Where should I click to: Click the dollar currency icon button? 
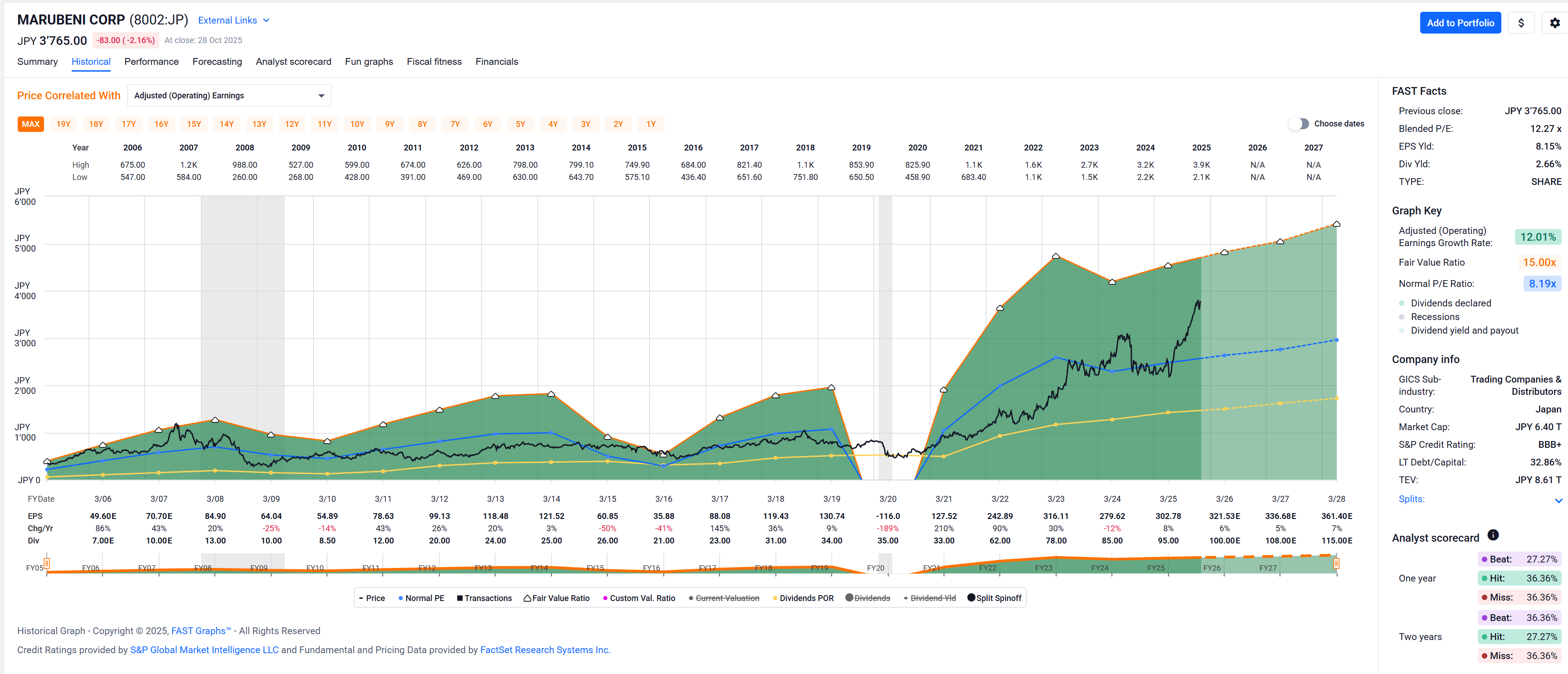pos(1520,23)
